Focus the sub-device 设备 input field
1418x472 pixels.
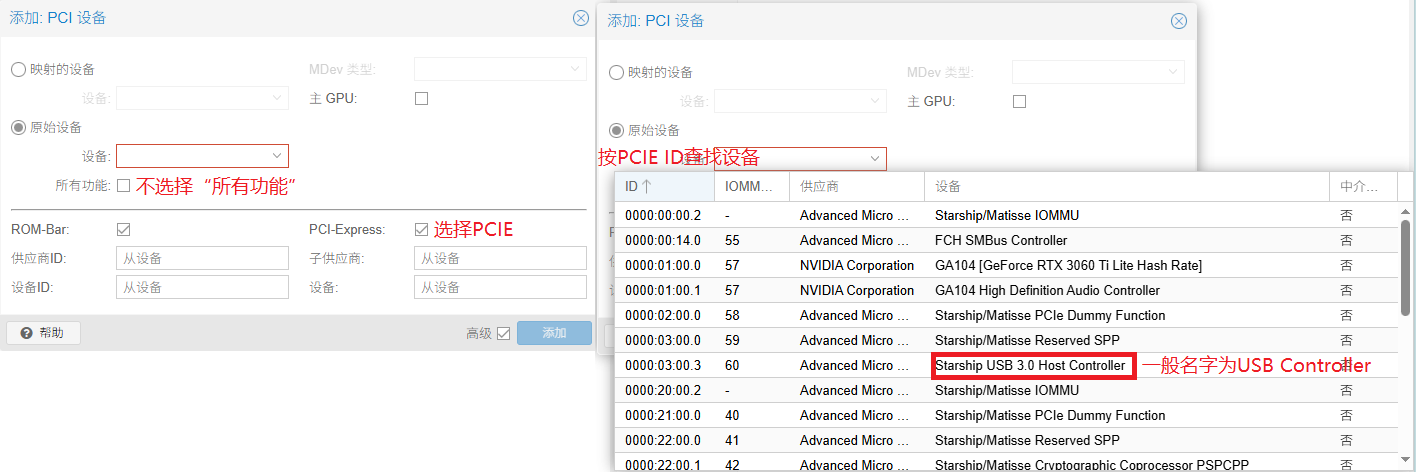click(x=500, y=287)
